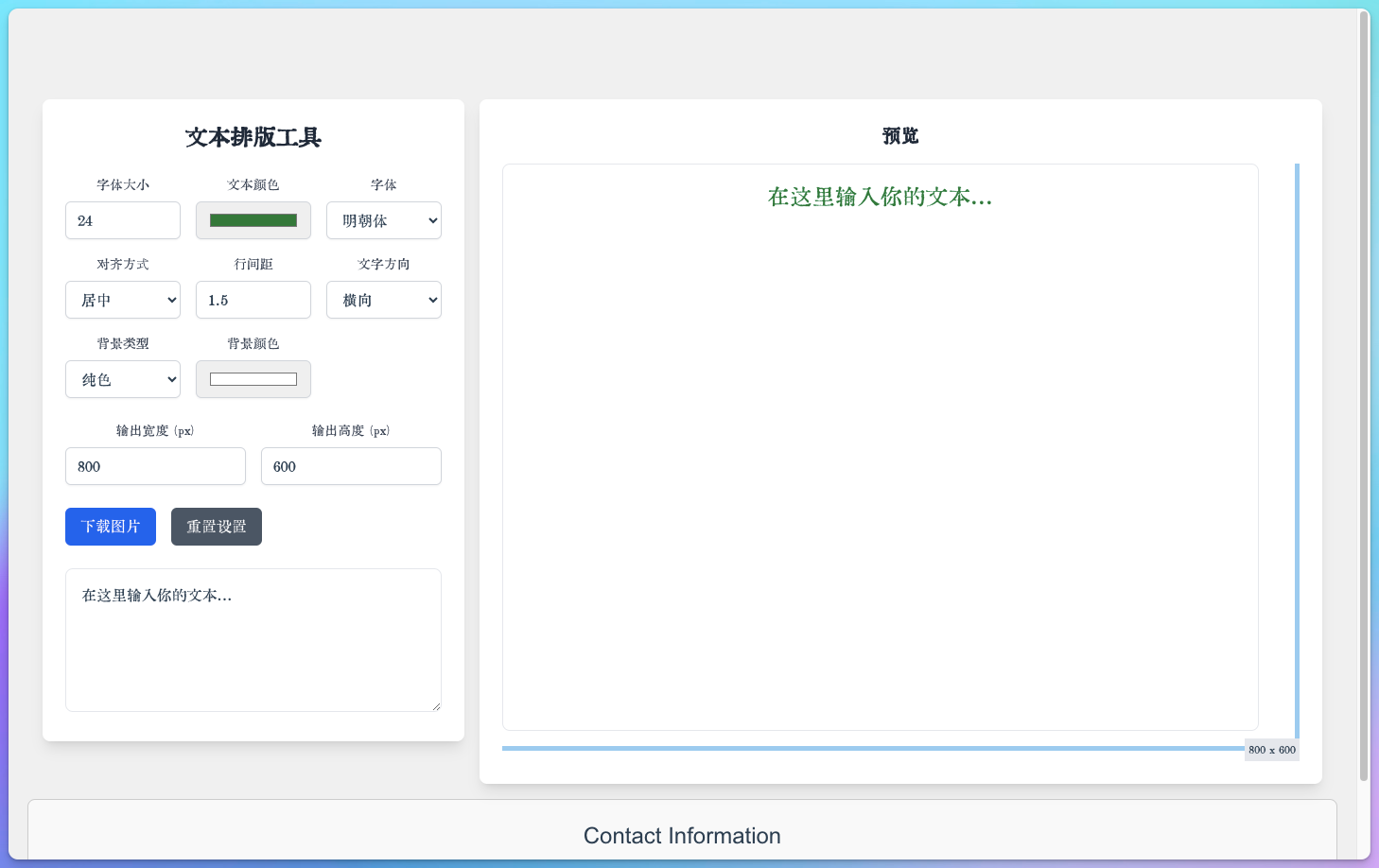Expand the 背景类型 background type dropdown
Screen dimensions: 1379x868
coord(123,379)
